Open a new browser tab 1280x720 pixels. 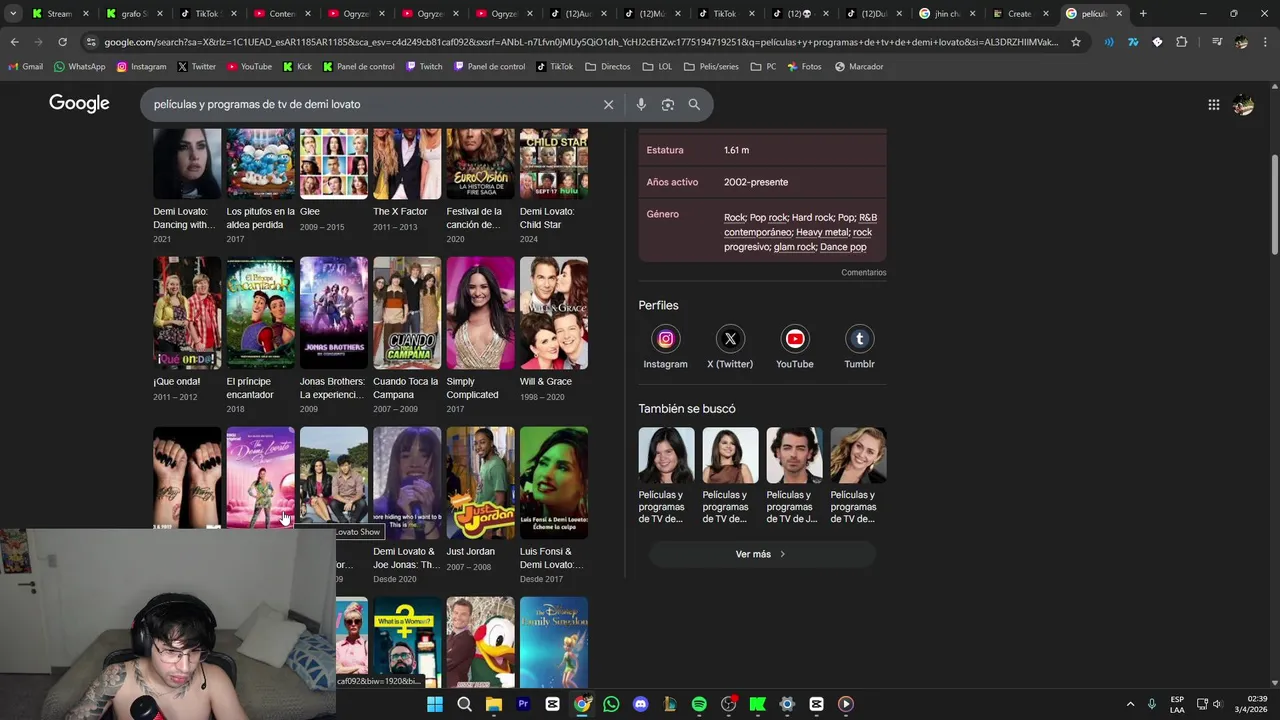pyautogui.click(x=1143, y=13)
